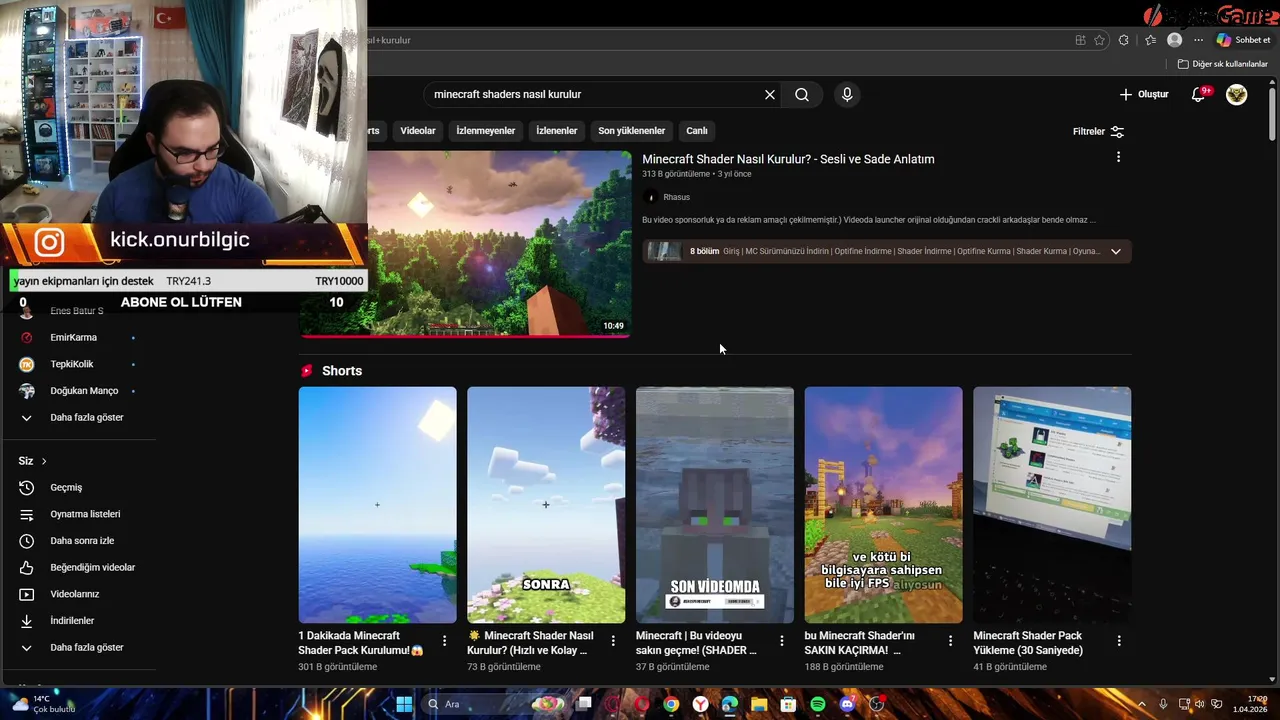Viewport: 1280px width, 720px height.
Task: Select the Videolar filter chip
Action: point(418,131)
